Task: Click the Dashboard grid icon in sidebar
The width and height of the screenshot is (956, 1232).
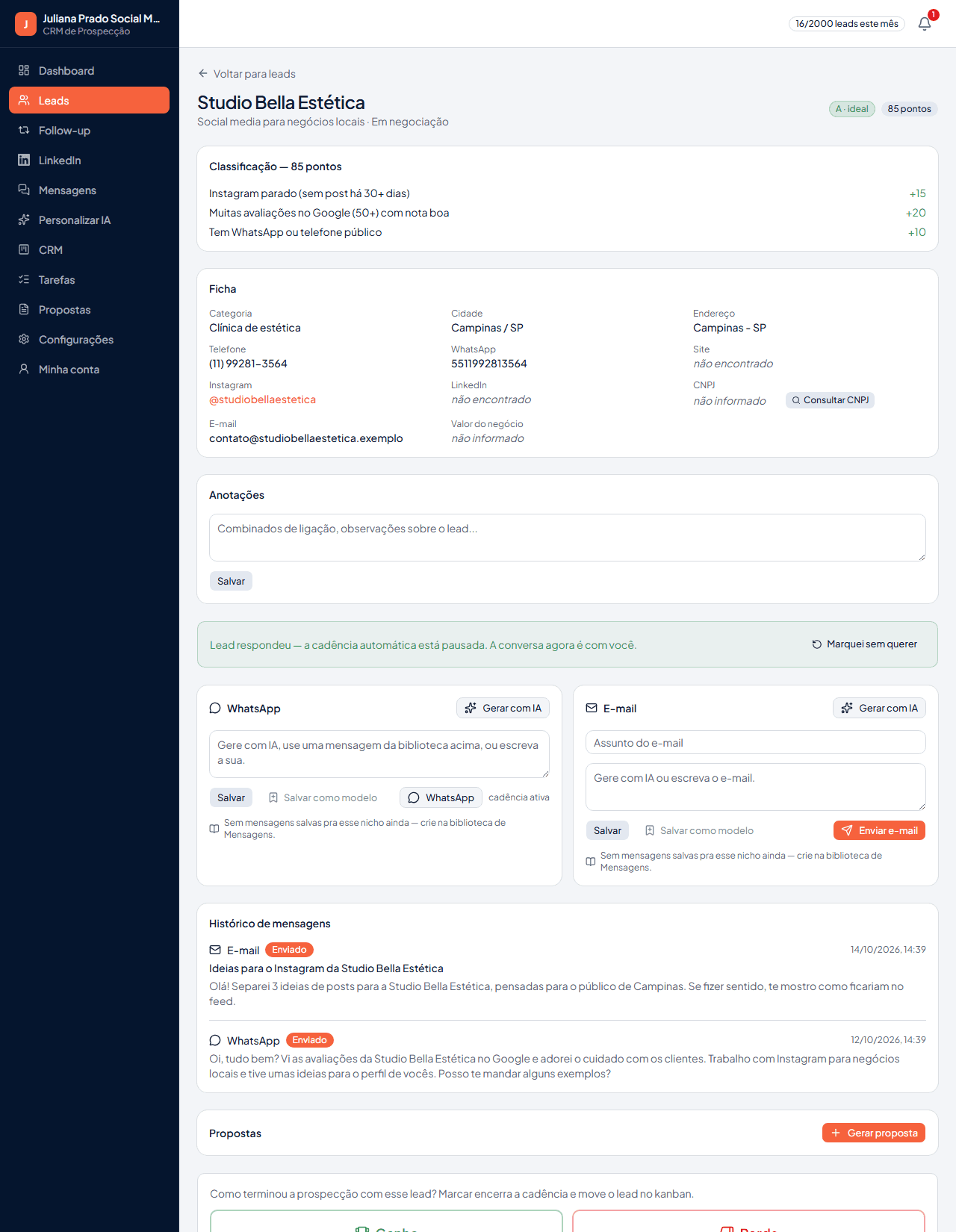Action: (x=24, y=70)
